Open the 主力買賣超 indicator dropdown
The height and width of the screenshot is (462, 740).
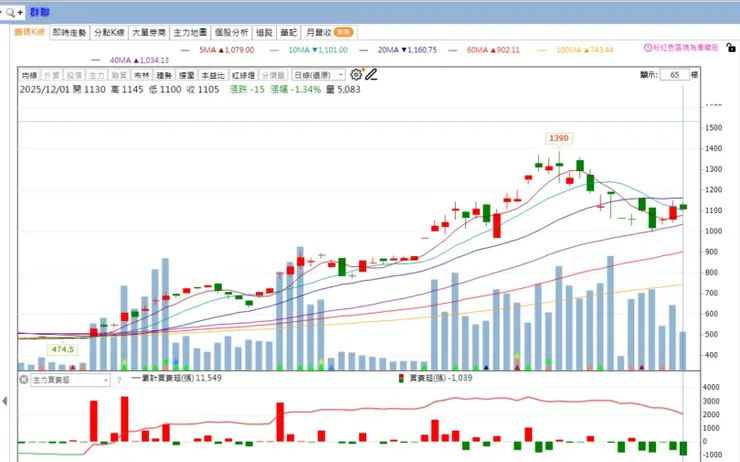click(70, 380)
